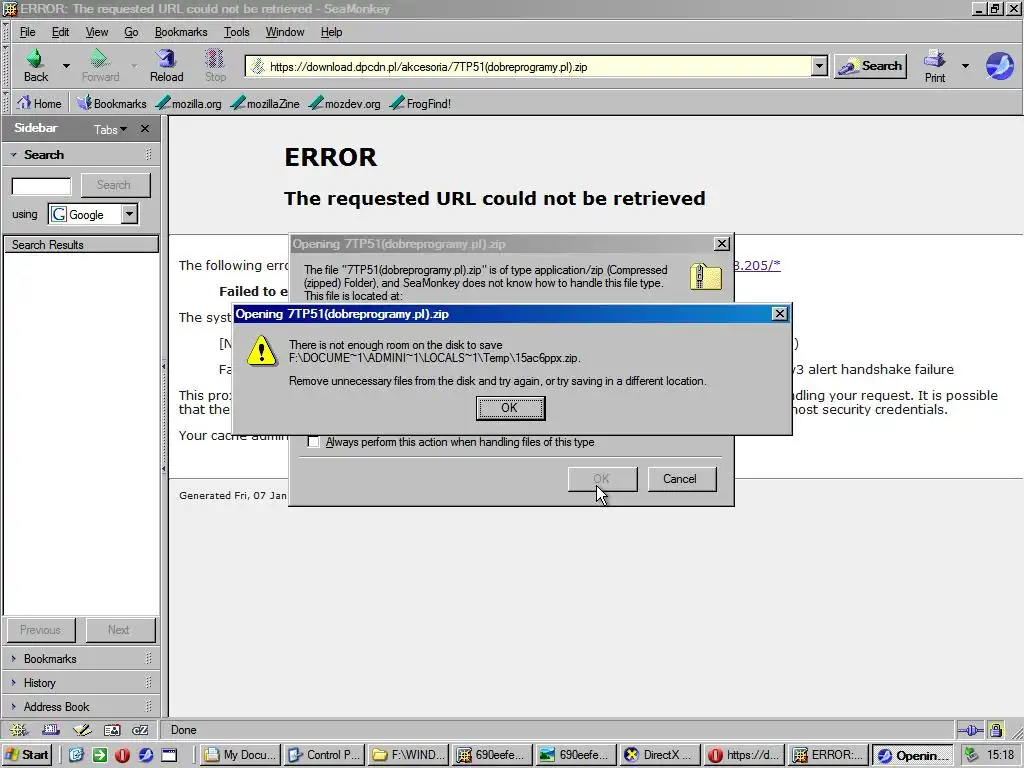Switch to DirectX taskbar button

[660, 755]
